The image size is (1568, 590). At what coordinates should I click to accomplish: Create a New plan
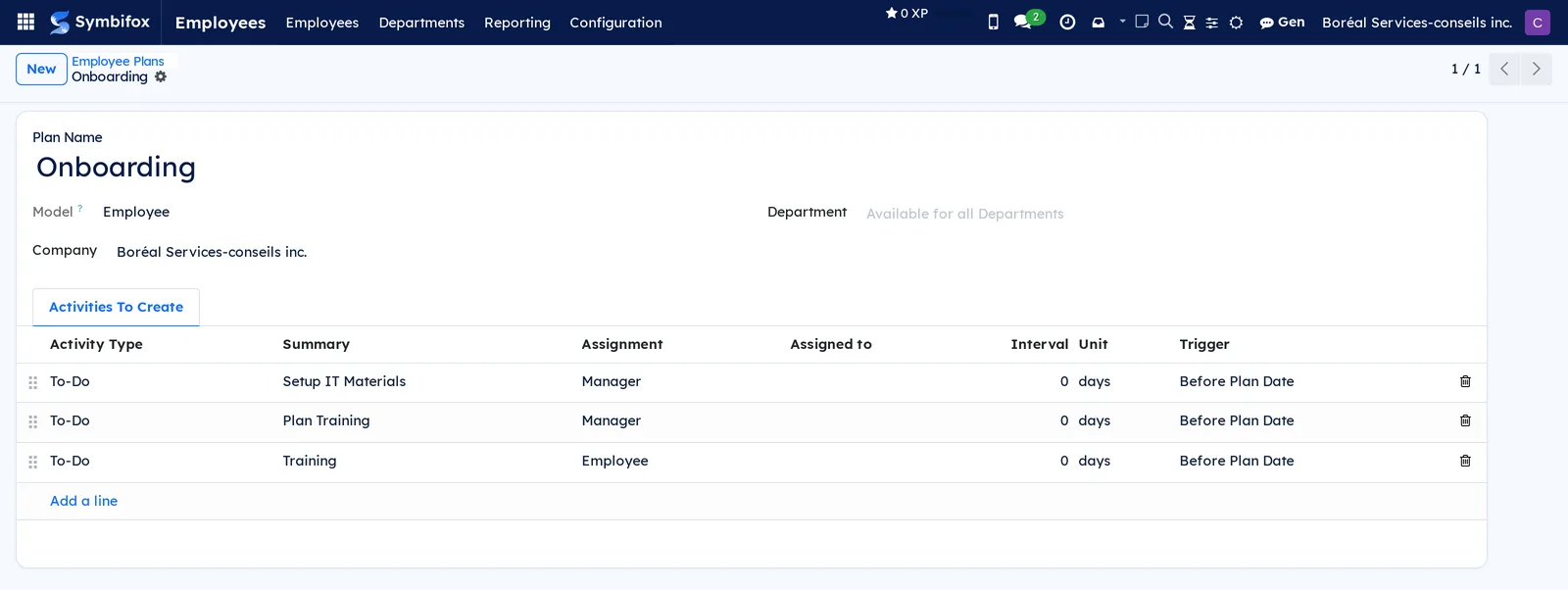[x=41, y=69]
